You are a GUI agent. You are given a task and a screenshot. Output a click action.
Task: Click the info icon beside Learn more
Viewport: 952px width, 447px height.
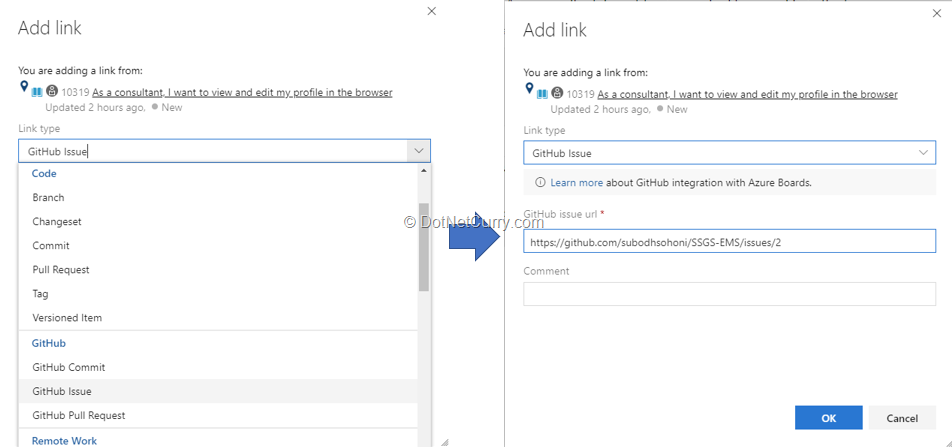(540, 182)
